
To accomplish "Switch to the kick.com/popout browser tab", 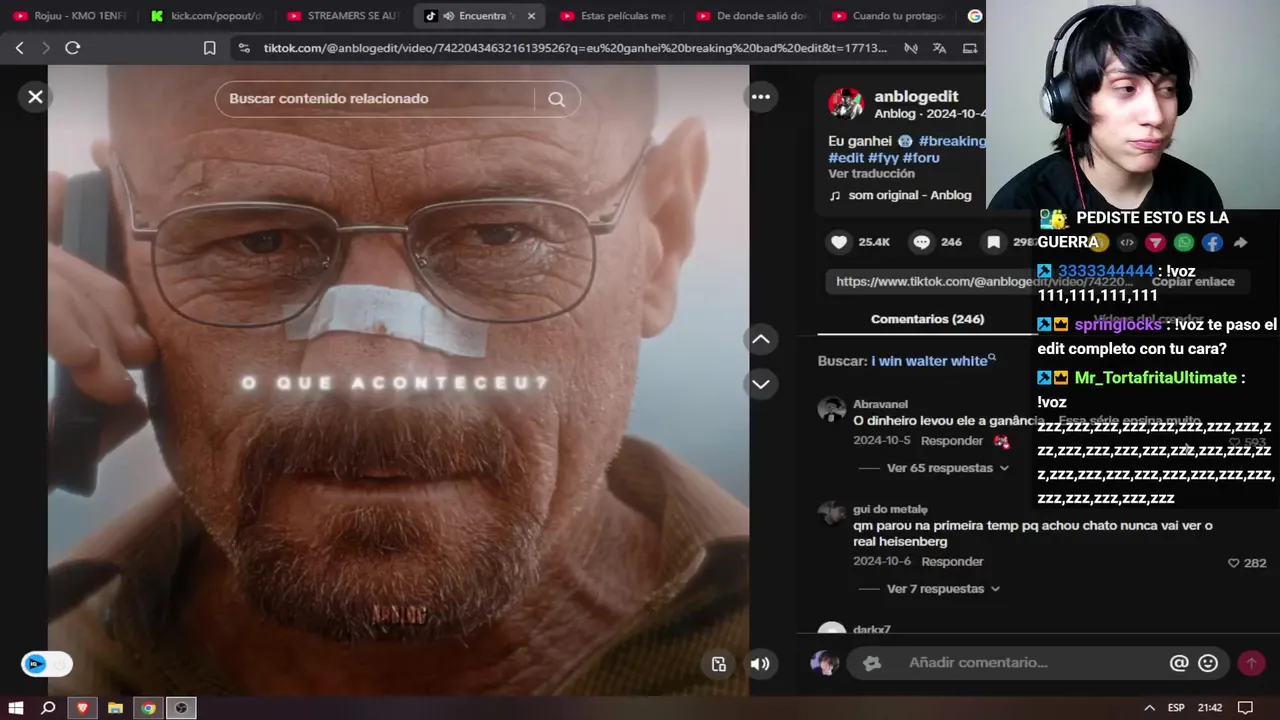I will tap(206, 16).
